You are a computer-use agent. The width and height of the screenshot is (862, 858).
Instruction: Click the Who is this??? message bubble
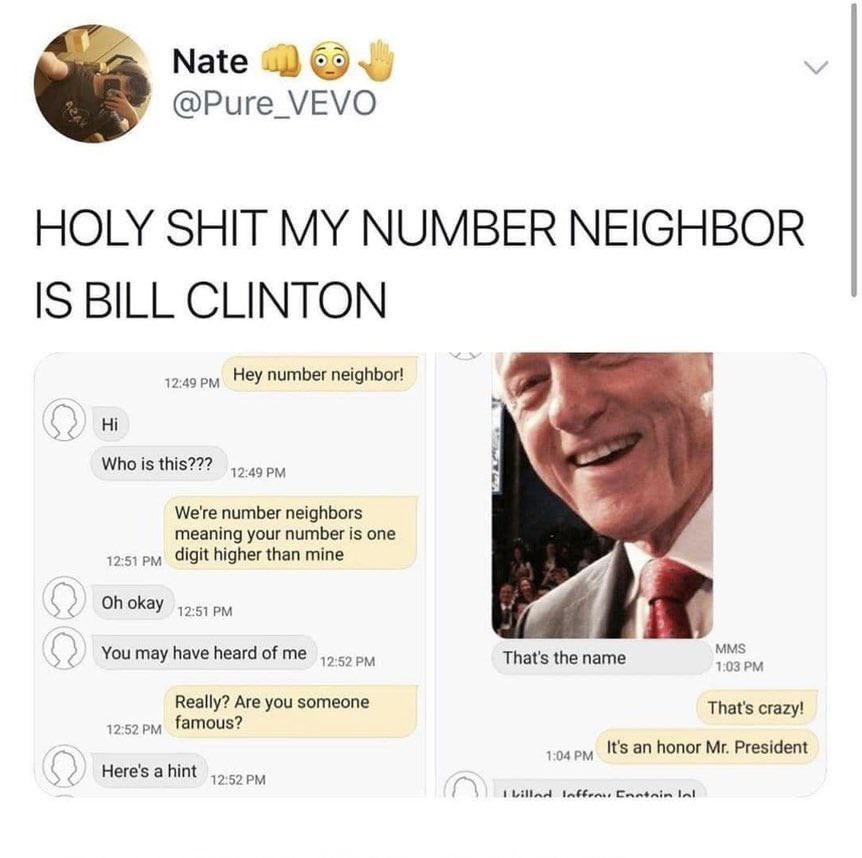point(157,464)
